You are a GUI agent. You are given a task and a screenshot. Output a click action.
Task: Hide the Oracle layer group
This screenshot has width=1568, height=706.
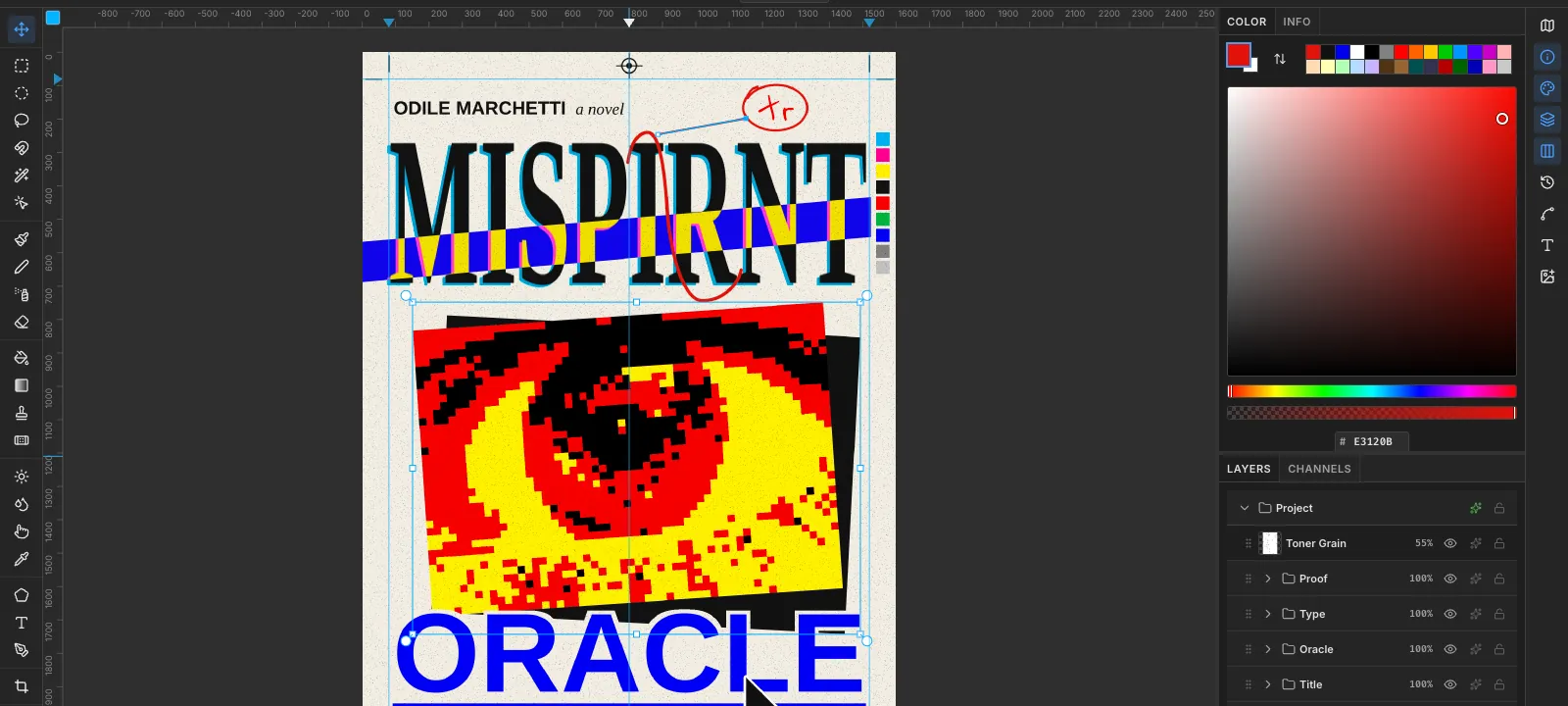1450,649
